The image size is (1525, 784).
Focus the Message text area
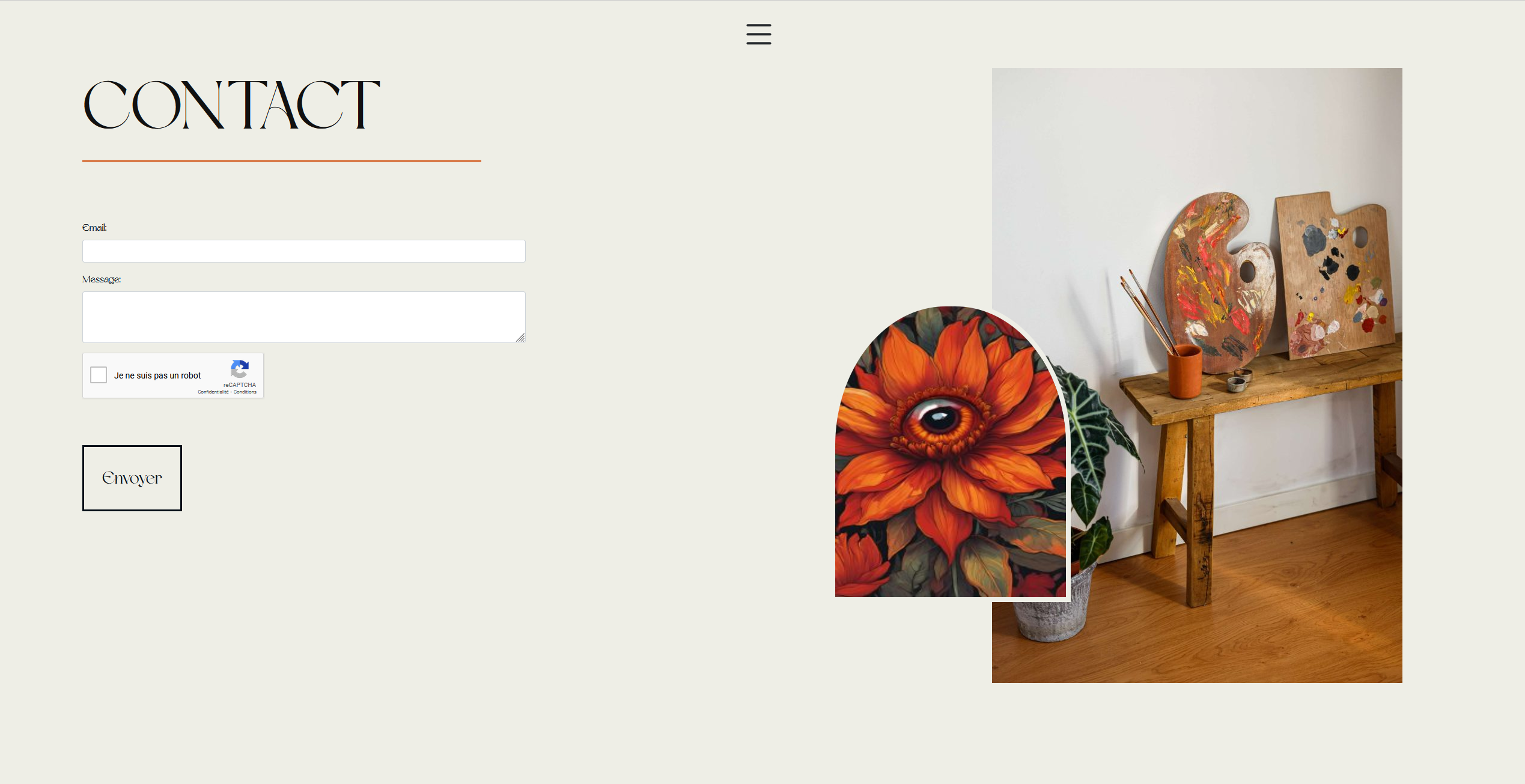pos(304,317)
